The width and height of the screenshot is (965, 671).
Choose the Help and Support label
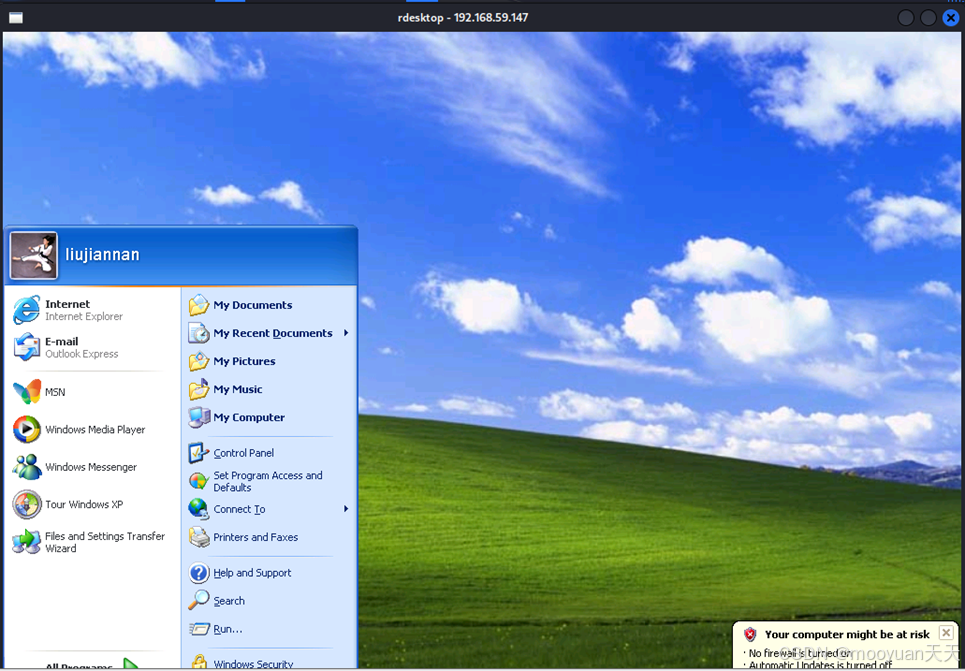(x=252, y=573)
